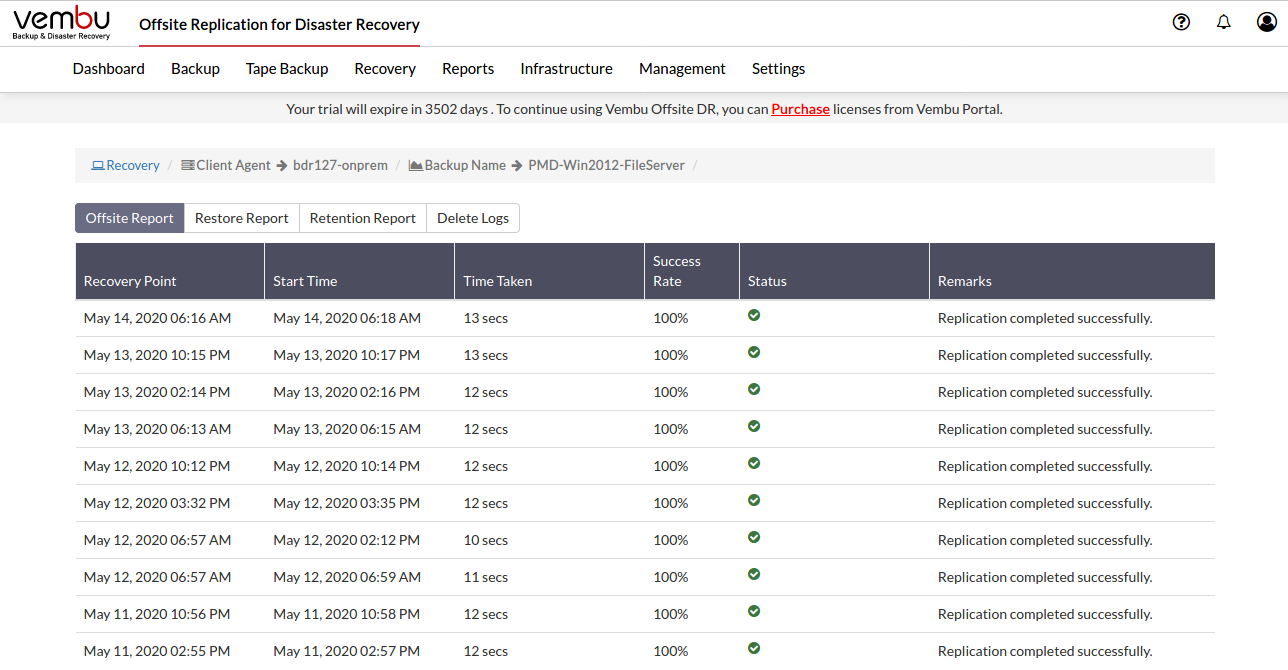Select the Offsite Report tab
This screenshot has width=1288, height=670.
[x=130, y=218]
